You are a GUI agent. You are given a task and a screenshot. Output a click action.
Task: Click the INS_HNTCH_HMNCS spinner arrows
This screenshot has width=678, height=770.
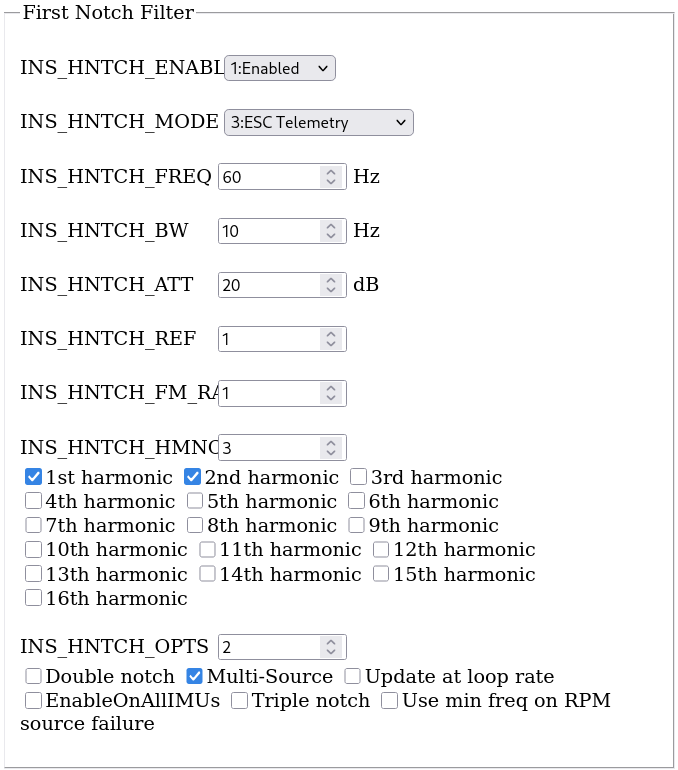331,447
